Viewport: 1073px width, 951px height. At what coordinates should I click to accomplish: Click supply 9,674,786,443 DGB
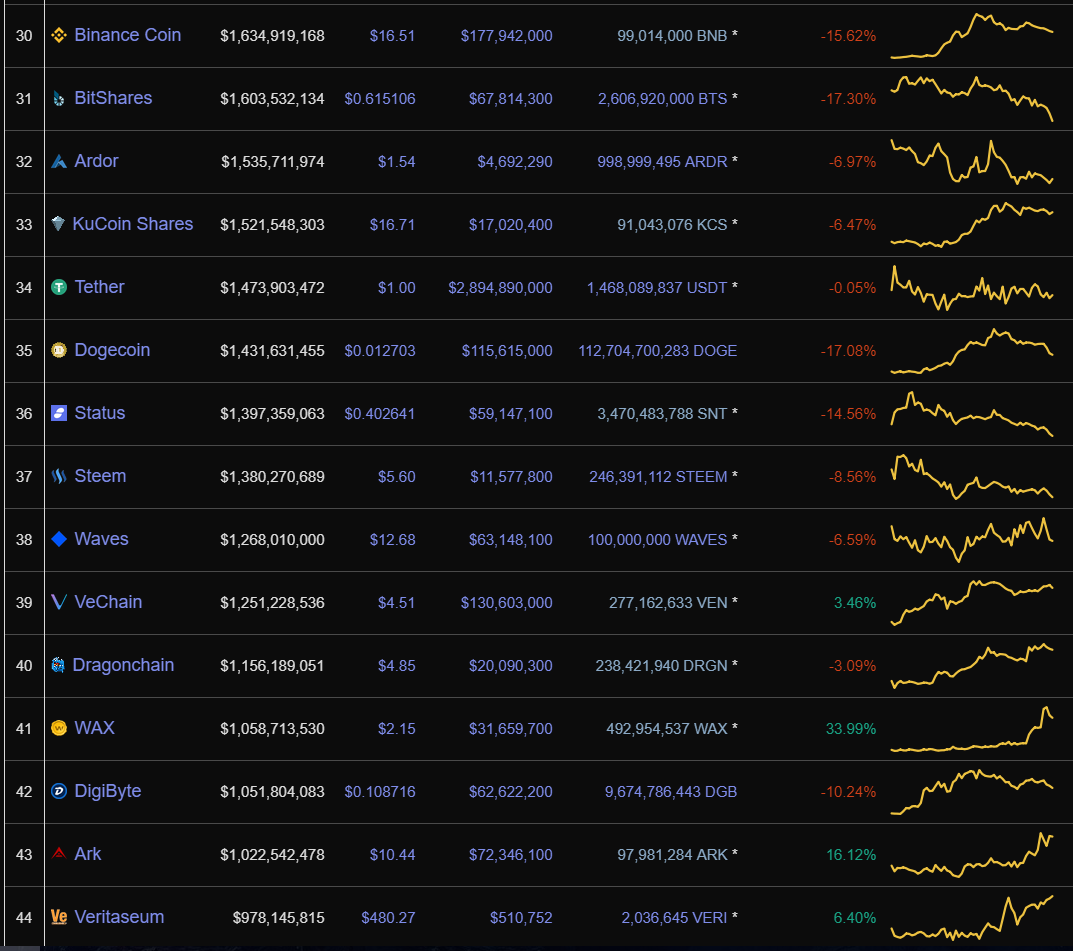click(x=671, y=792)
